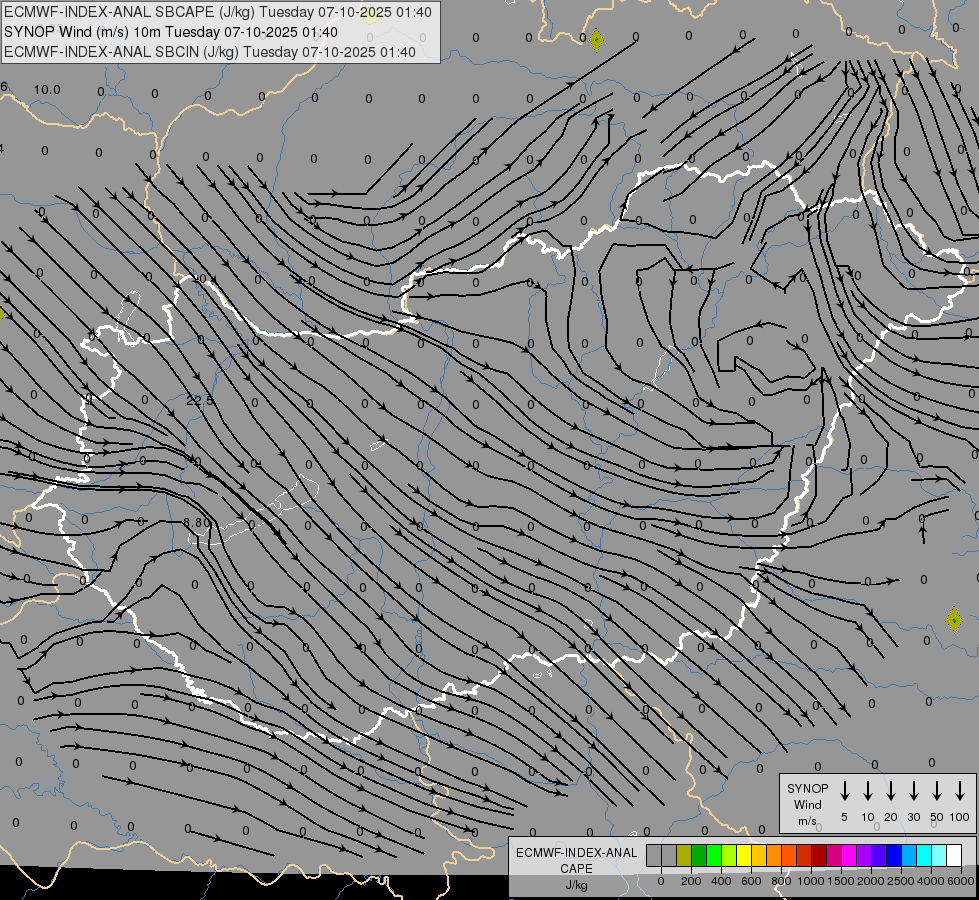Click the 'ECMWF-INDEX-ANAL' label in the CAPE legend
The height and width of the screenshot is (900, 979).
(x=577, y=853)
